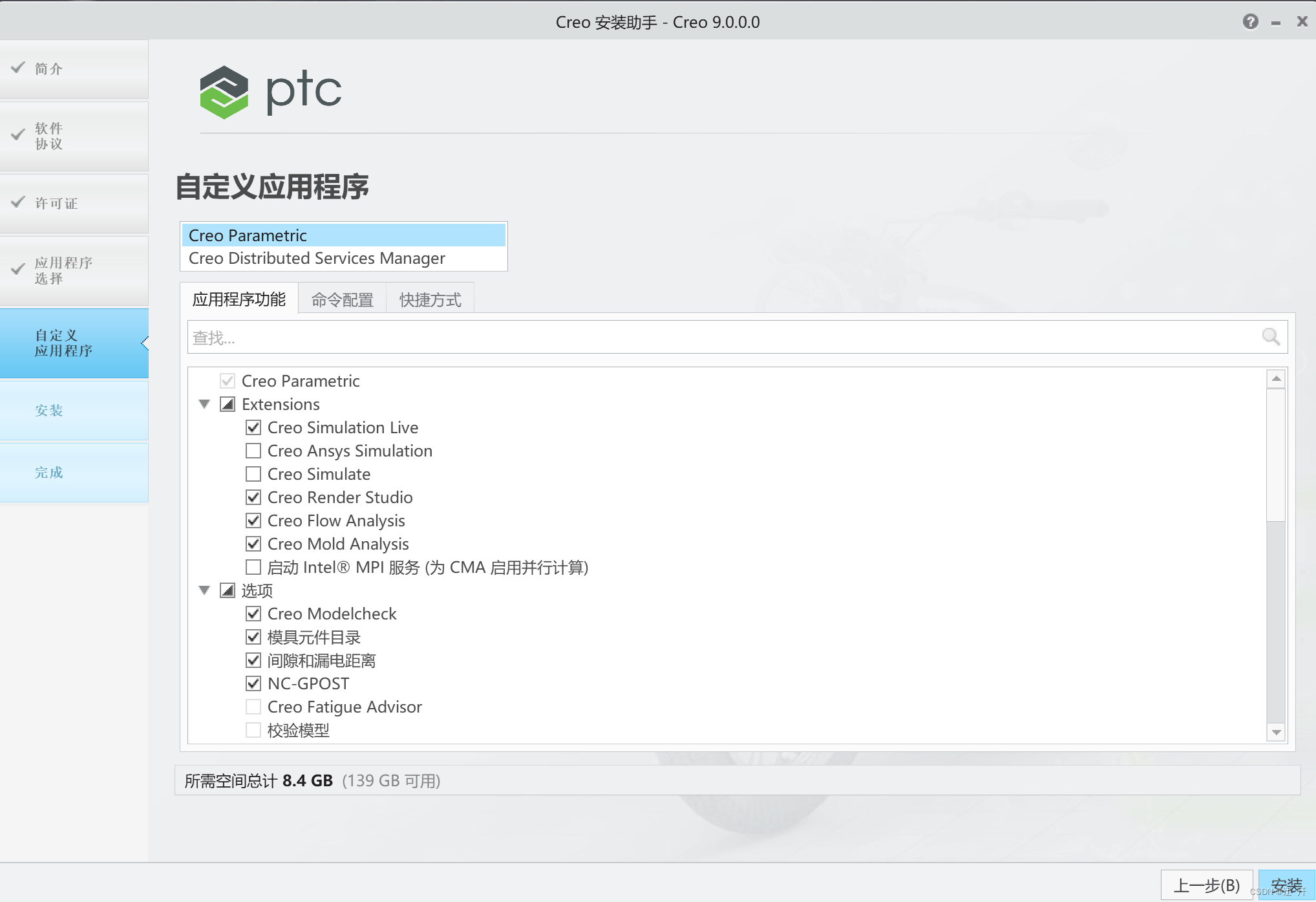Image resolution: width=1316 pixels, height=902 pixels.
Task: Uncheck 模具元件目录 option
Action: tap(253, 637)
